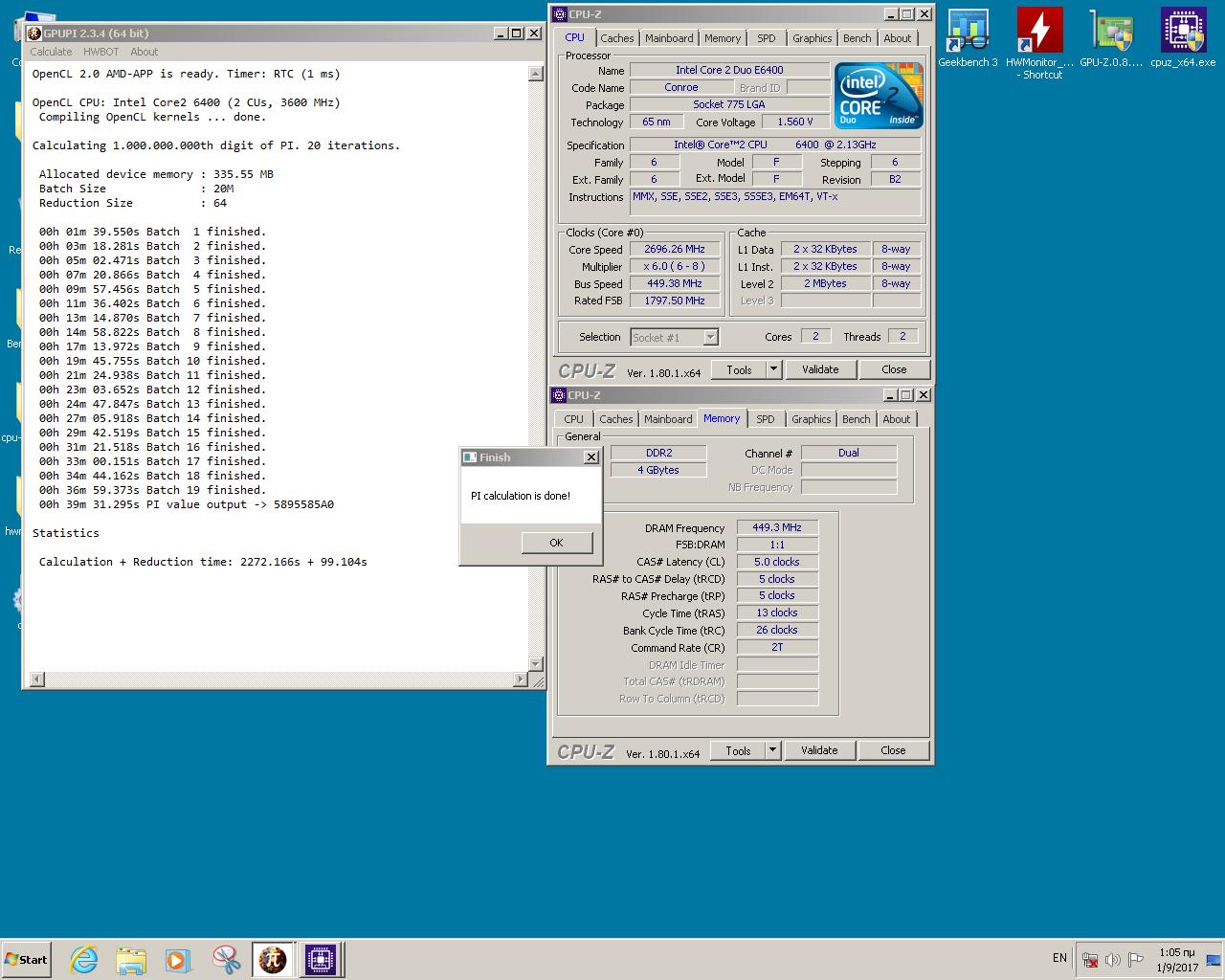This screenshot has height=980, width=1225.
Task: Click the Intel Core 2 Duo logo
Action: (x=879, y=95)
